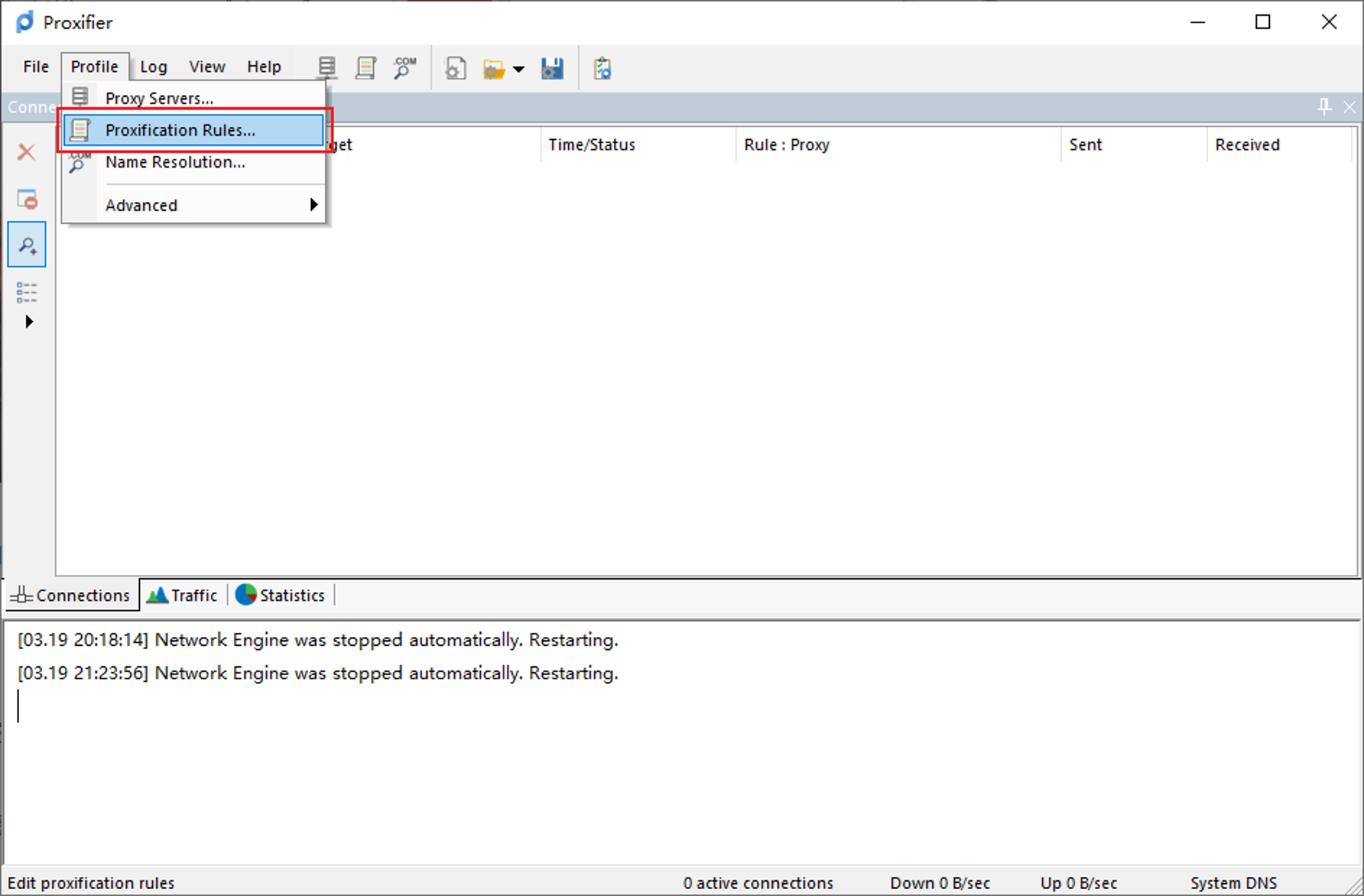Expand the Advanced submenu

coord(194,205)
